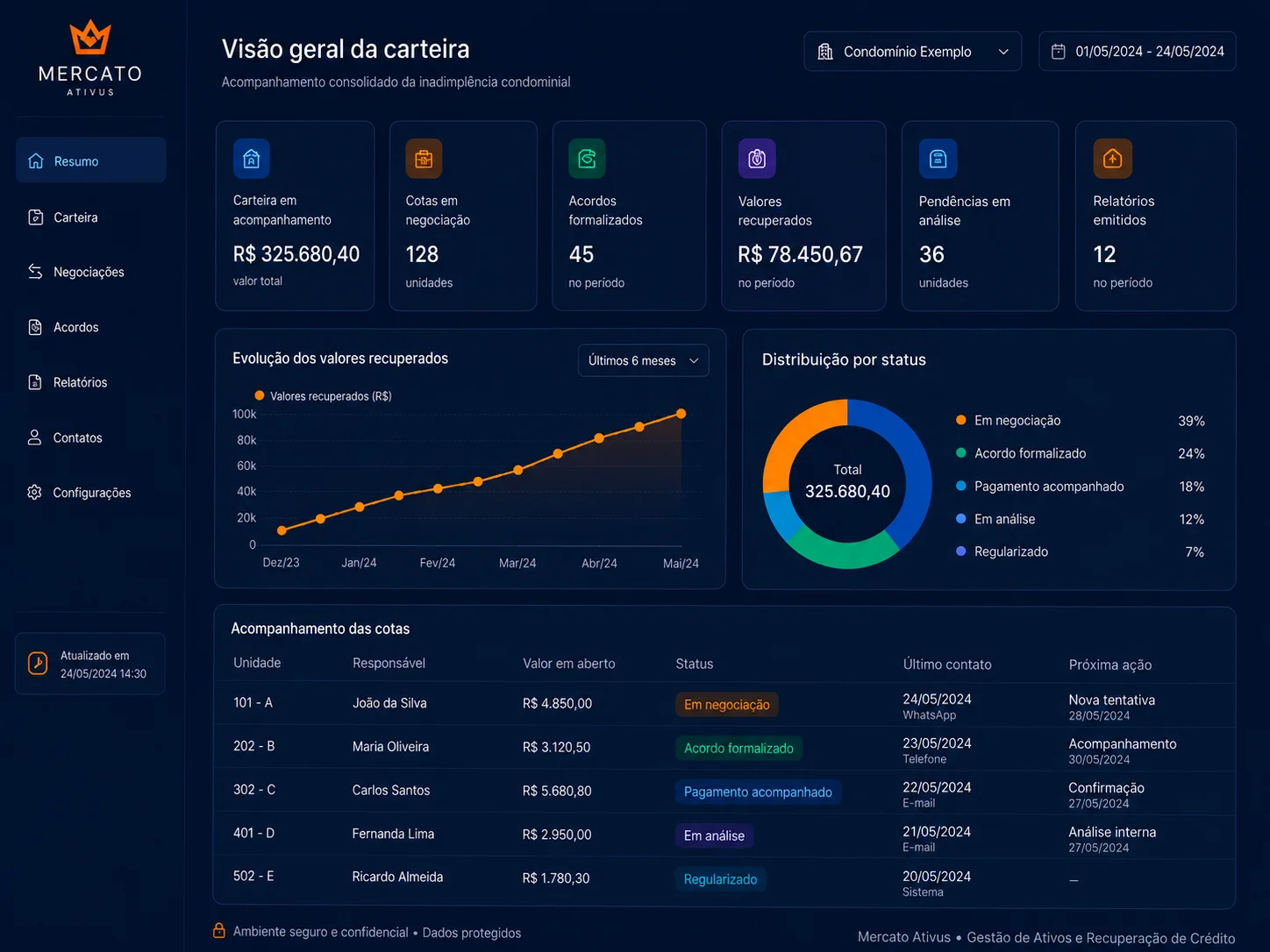This screenshot has width=1270, height=952.
Task: Go to Resumo in the sidebar
Action: coord(91,160)
